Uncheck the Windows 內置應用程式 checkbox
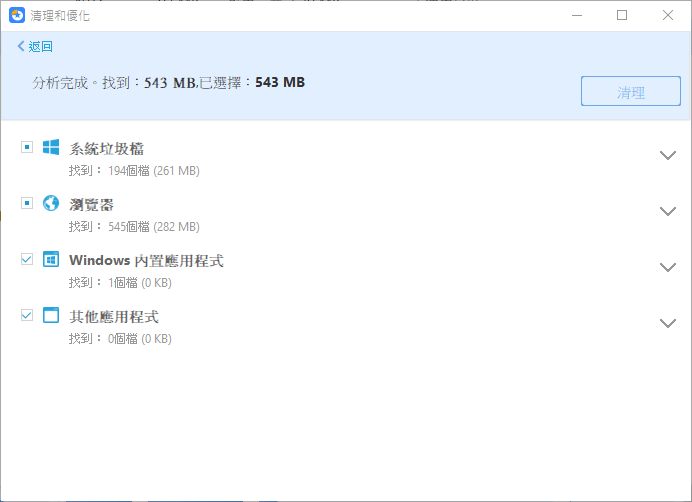The height and width of the screenshot is (502, 692). (26, 259)
